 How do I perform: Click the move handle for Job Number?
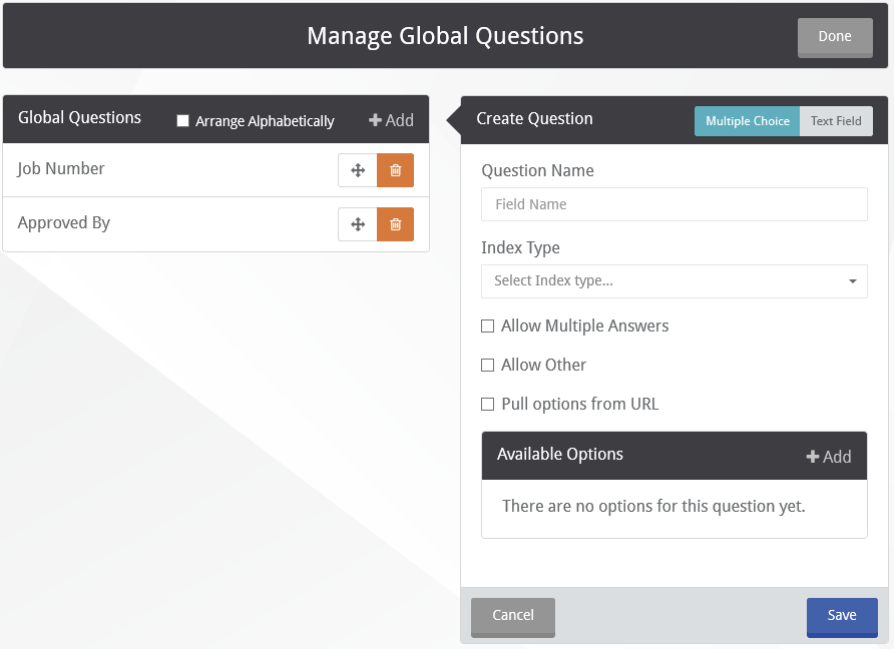357,170
